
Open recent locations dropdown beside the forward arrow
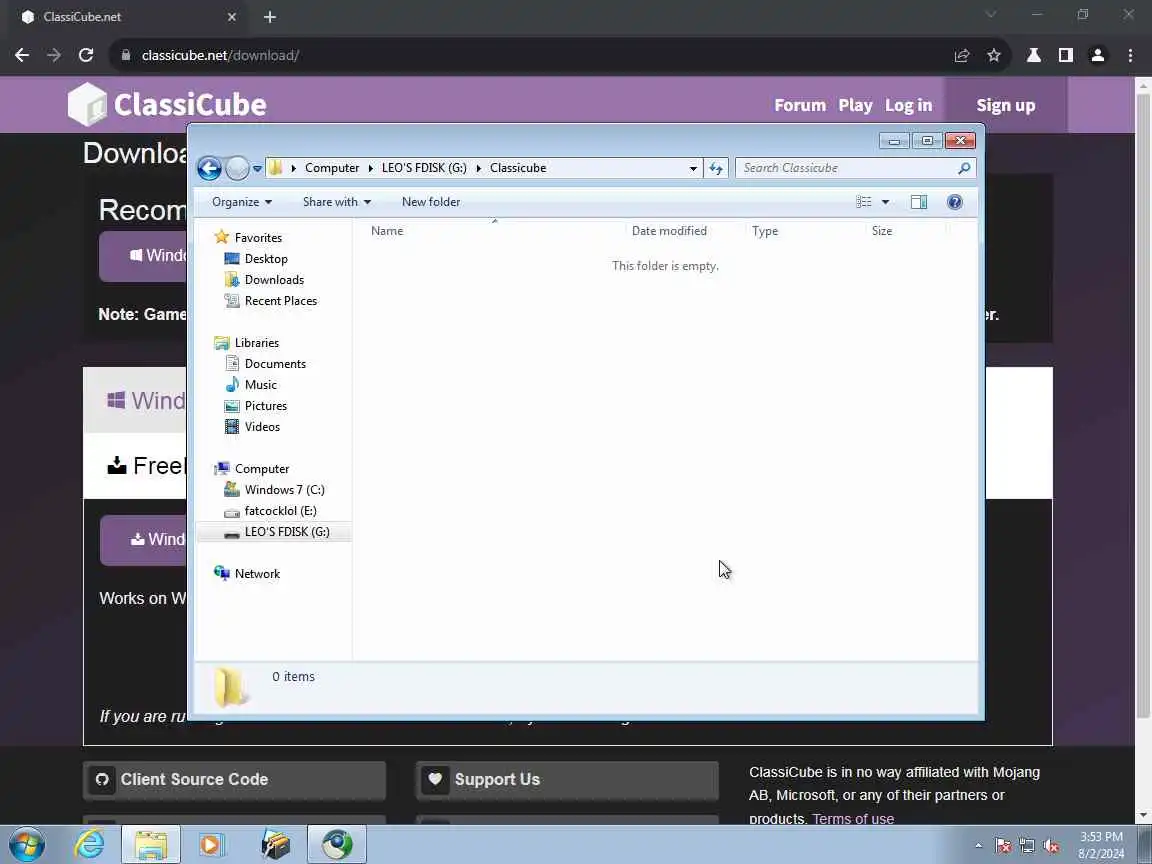click(x=257, y=169)
